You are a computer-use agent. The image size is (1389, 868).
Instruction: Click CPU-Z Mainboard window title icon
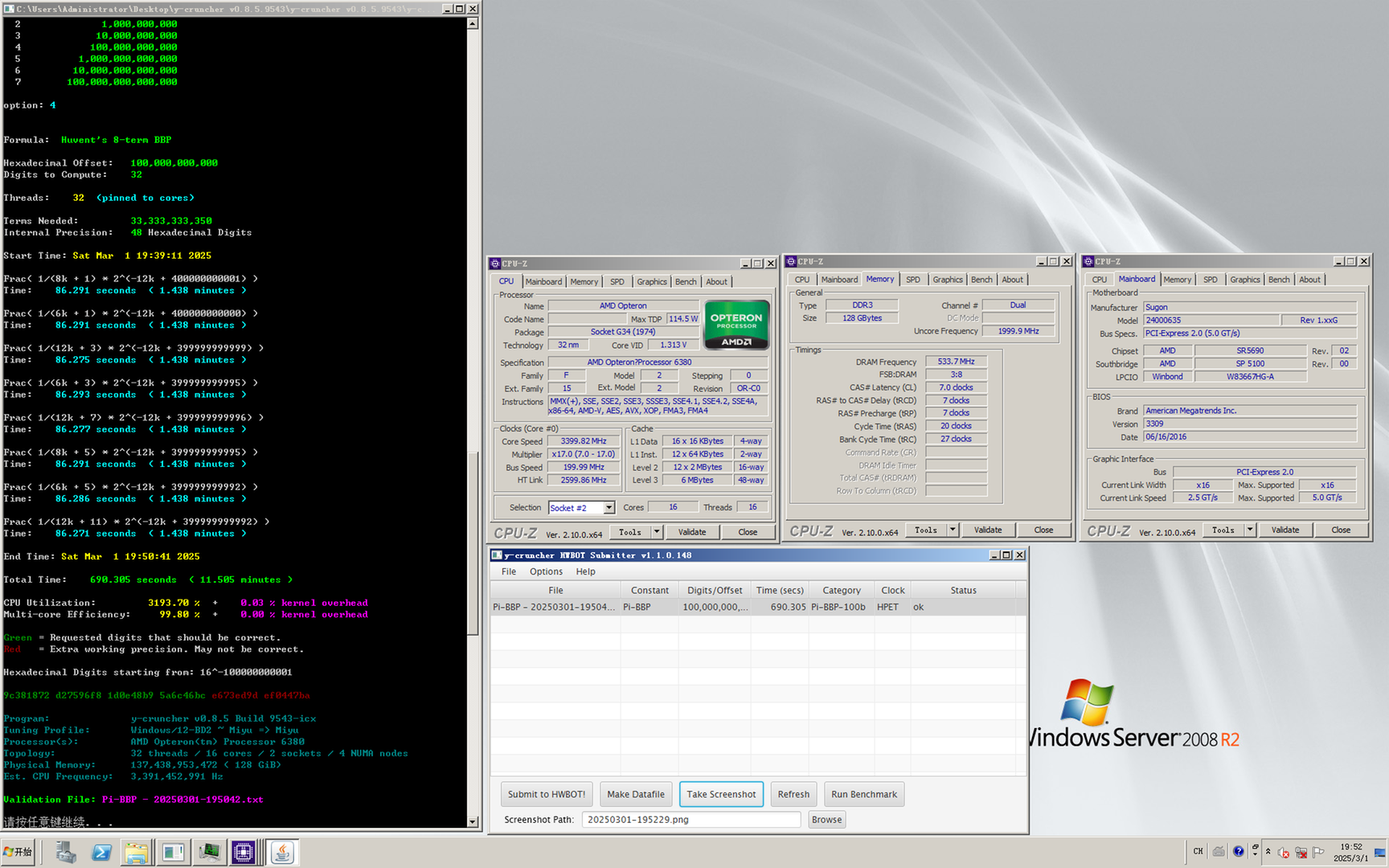click(x=1088, y=261)
